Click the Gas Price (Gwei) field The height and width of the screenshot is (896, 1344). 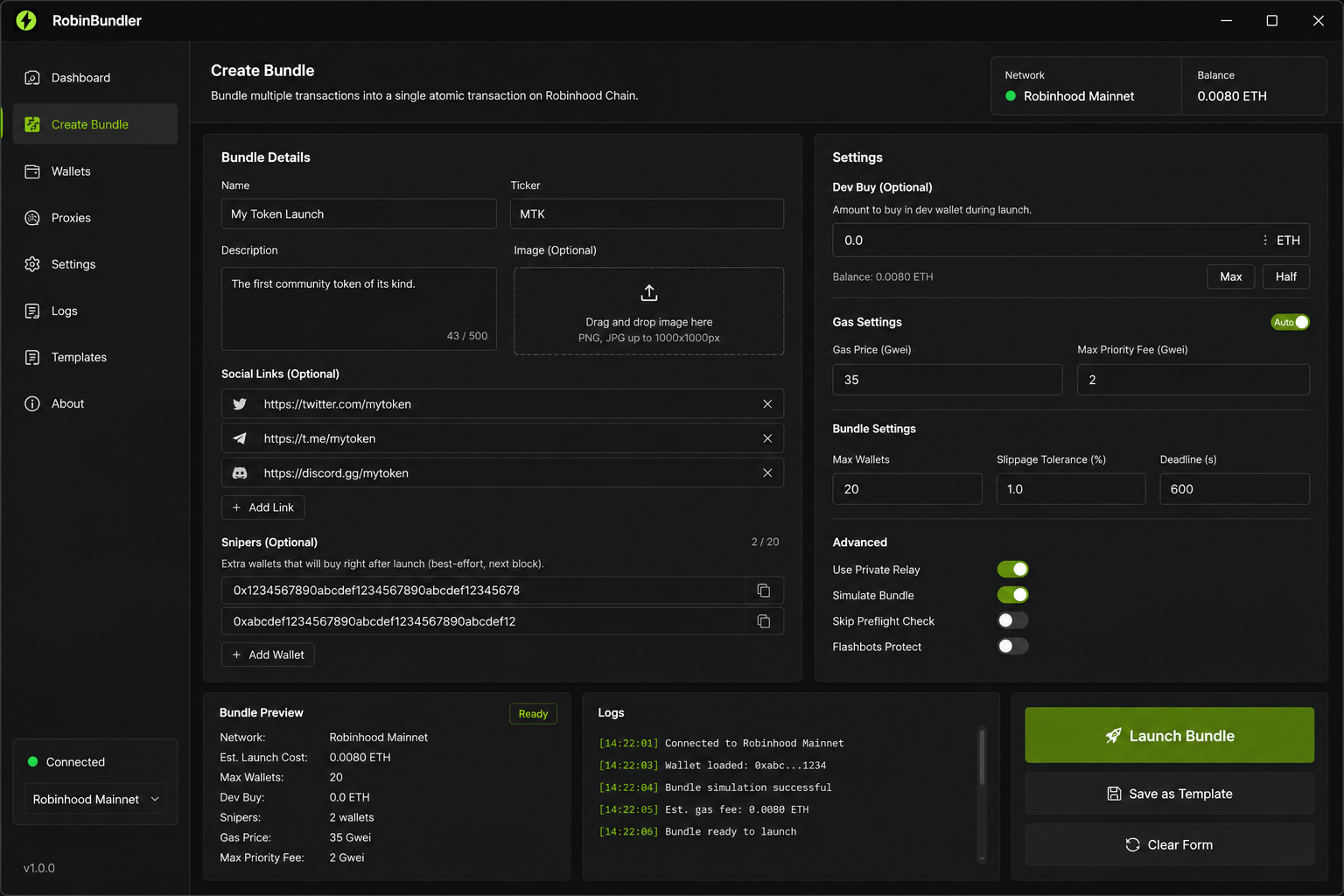click(948, 380)
